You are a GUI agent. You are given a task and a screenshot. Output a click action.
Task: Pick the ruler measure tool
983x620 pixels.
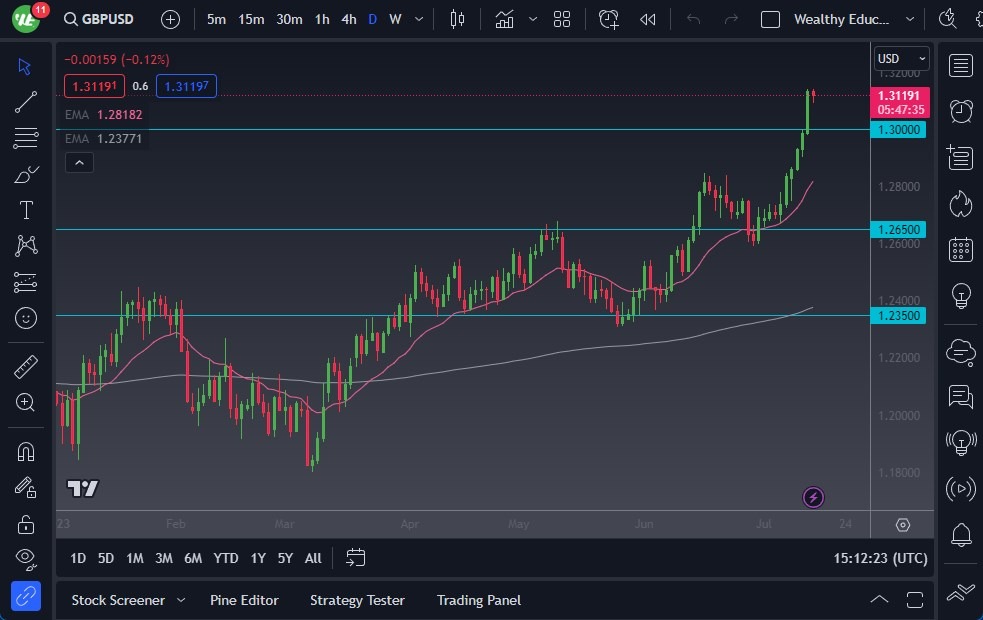point(26,367)
